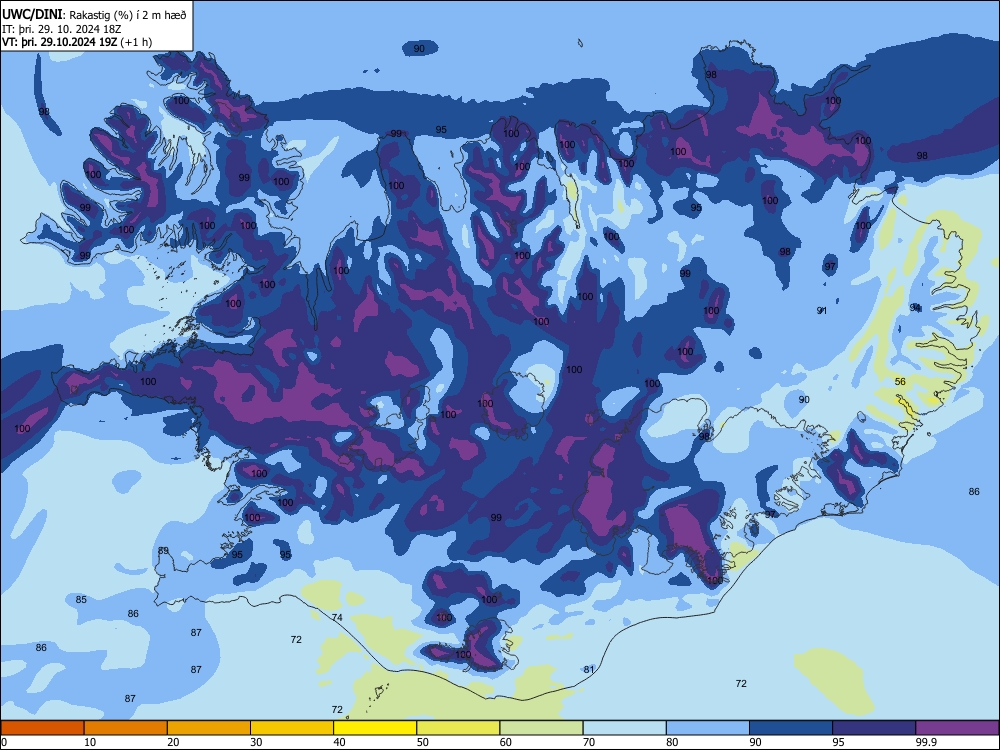
Task: Select the legend scale label 60
Action: point(506,742)
